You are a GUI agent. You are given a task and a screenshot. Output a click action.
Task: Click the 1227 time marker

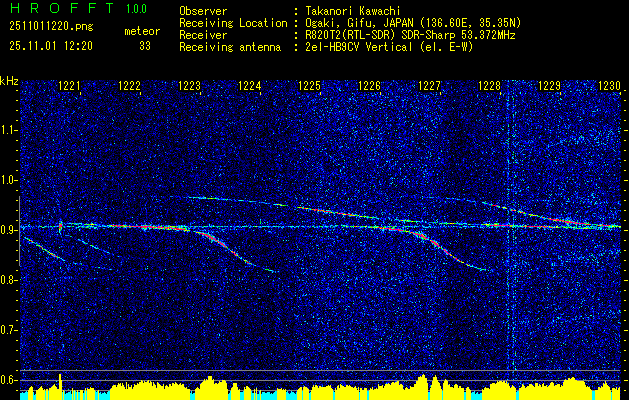pos(430,85)
